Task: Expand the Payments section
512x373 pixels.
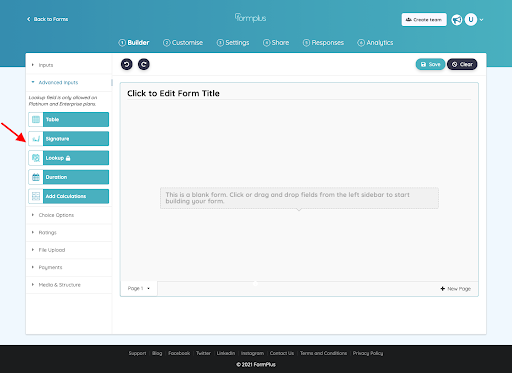Action: pos(69,267)
